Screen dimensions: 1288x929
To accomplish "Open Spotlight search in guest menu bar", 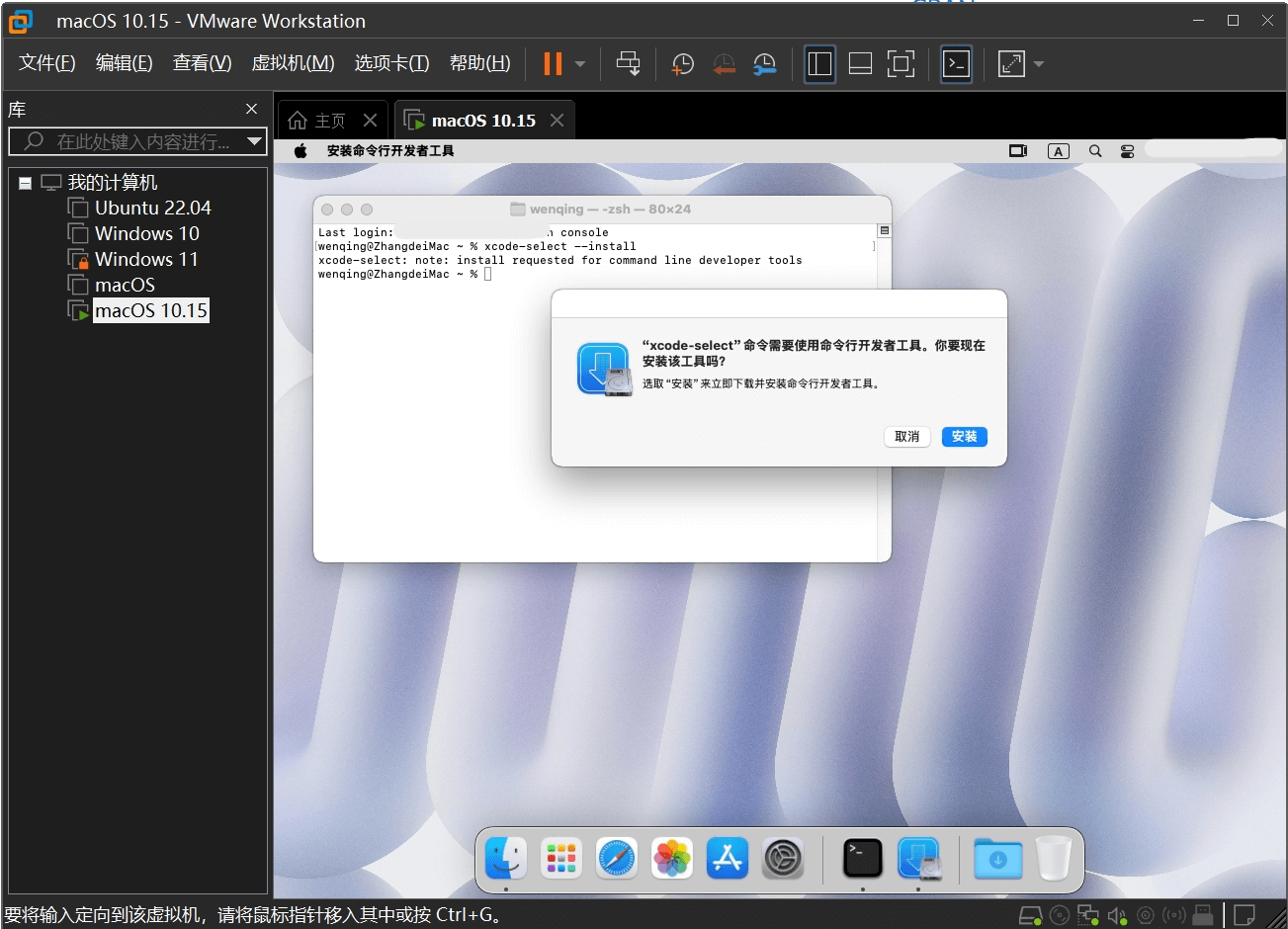I will tap(1095, 151).
